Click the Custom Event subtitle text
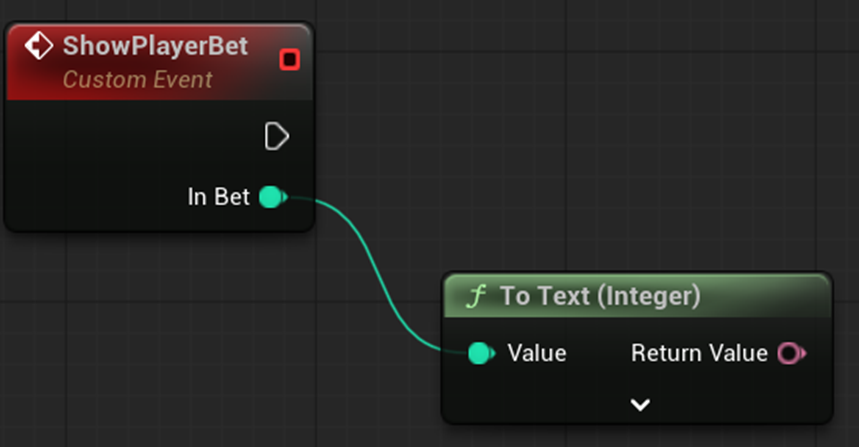The width and height of the screenshot is (859, 447). click(138, 79)
